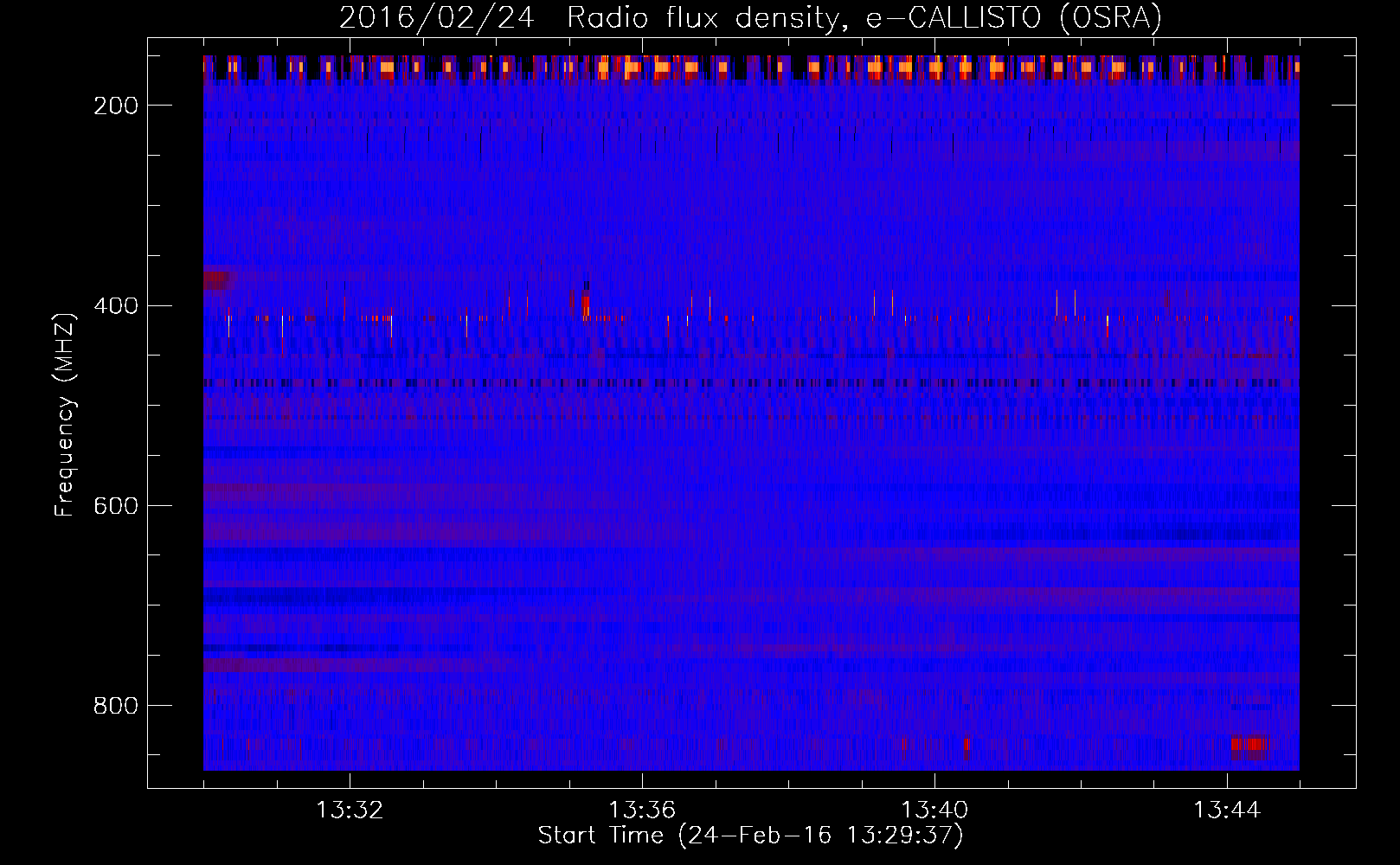The image size is (1400, 865).
Task: Click the '13:40' time tick label
Action: (x=934, y=811)
